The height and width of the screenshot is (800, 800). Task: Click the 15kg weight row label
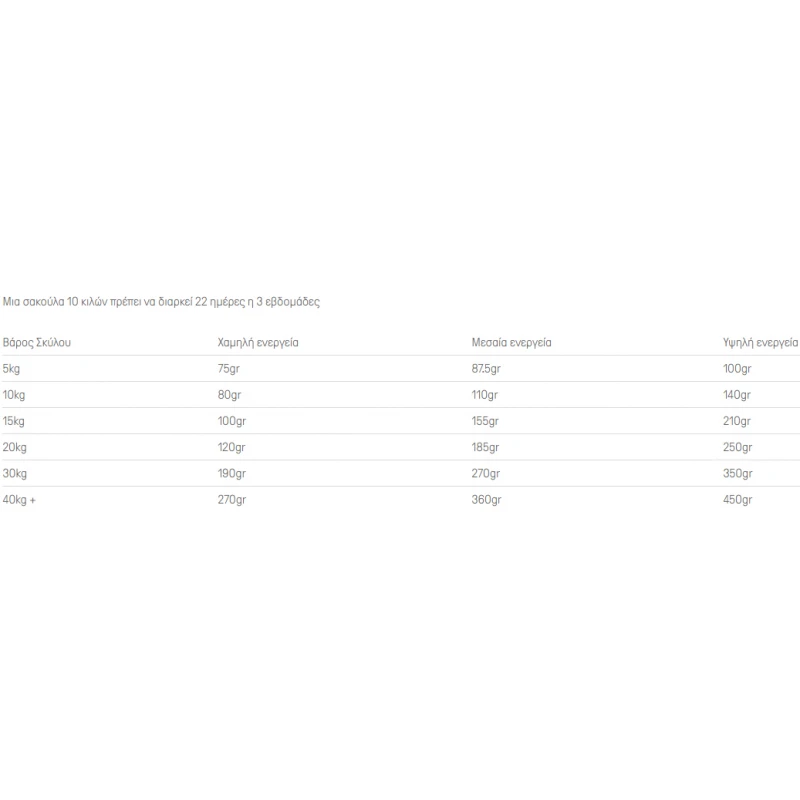click(14, 421)
